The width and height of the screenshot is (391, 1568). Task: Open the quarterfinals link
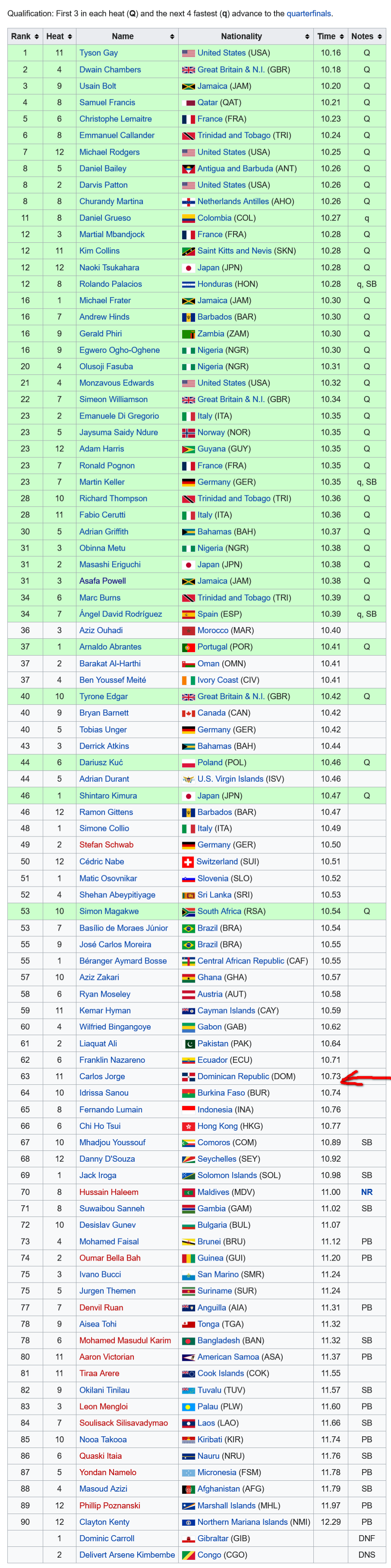[x=309, y=13]
